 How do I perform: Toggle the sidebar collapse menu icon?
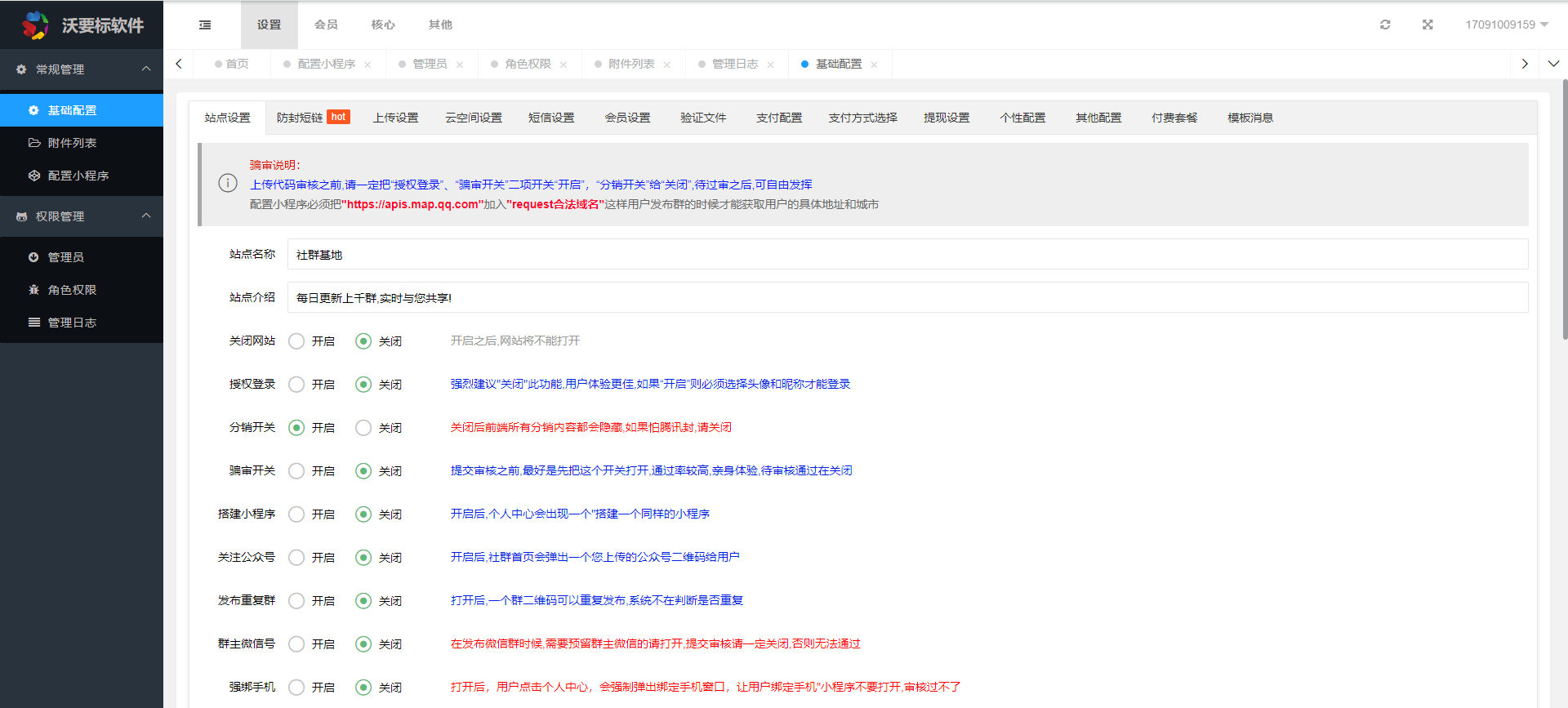click(x=205, y=25)
